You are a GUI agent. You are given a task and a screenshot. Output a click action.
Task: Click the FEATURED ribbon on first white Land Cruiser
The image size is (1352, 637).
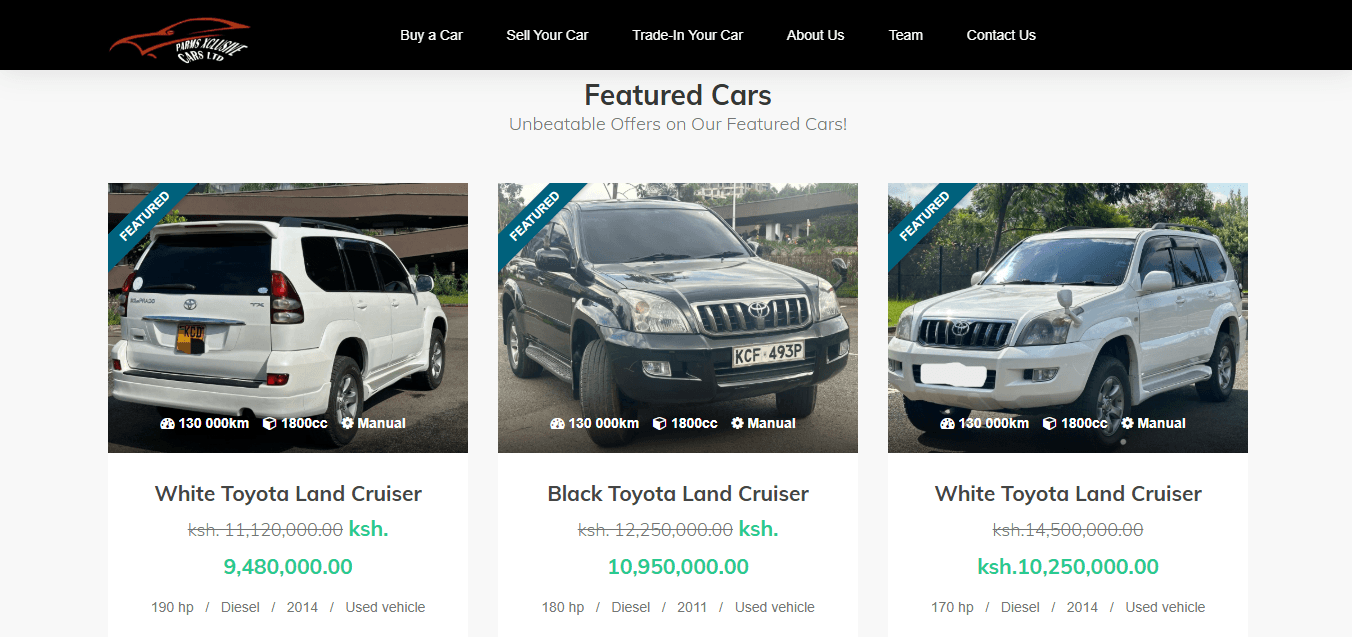coord(144,218)
